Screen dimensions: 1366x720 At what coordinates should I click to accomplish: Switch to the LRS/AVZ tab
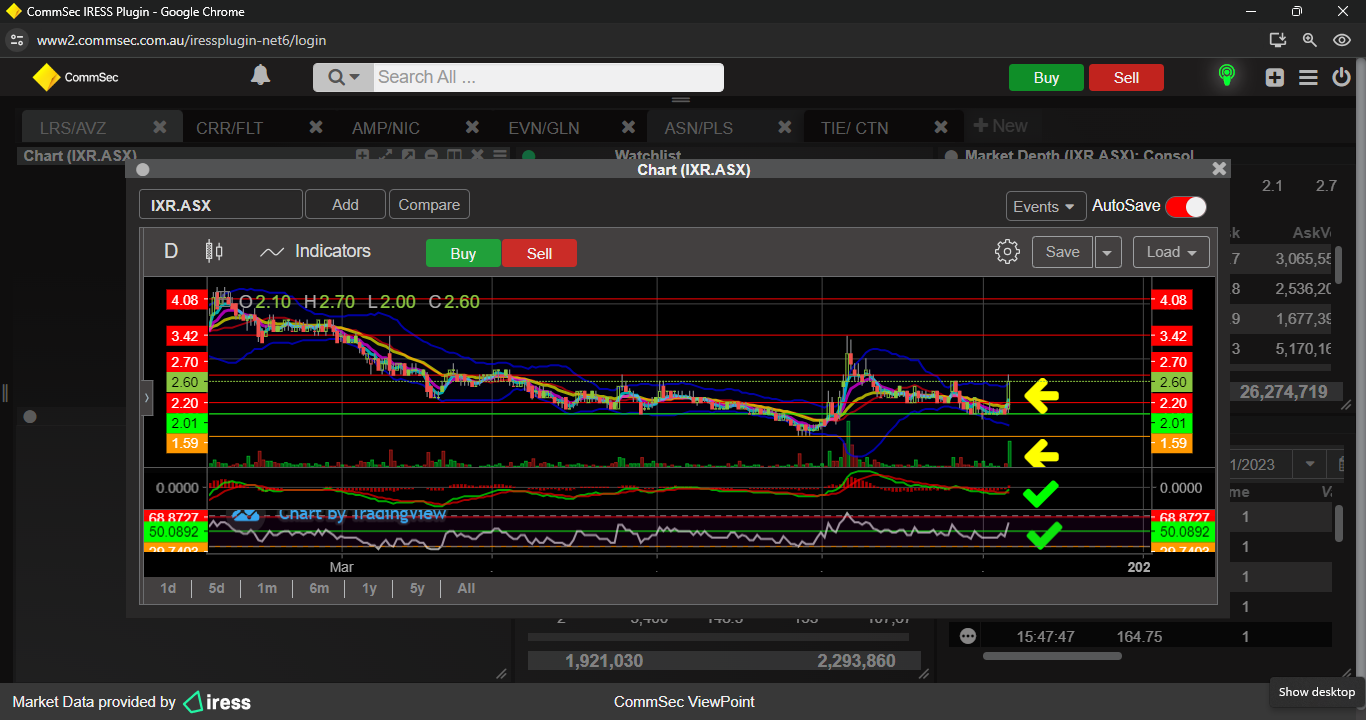click(73, 128)
